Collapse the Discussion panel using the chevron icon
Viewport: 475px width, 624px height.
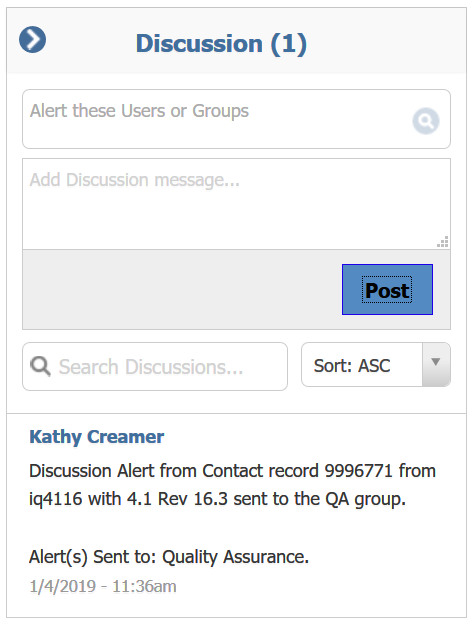(32, 40)
